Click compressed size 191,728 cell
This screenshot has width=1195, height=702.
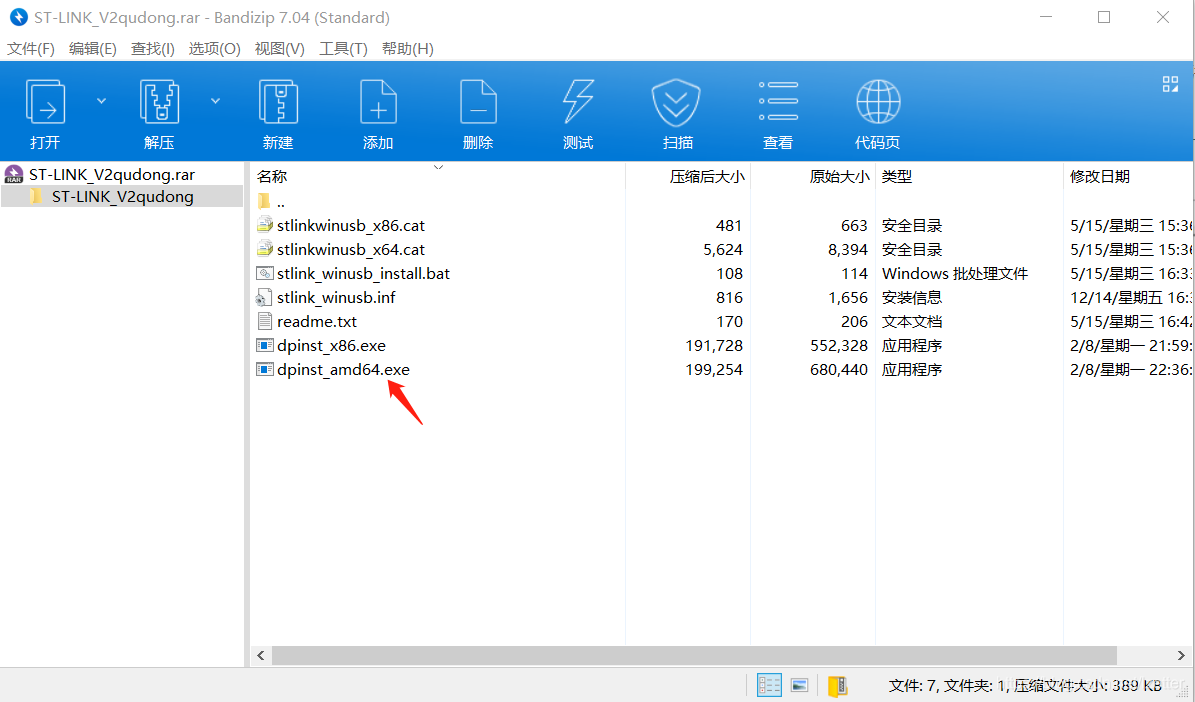pyautogui.click(x=714, y=345)
